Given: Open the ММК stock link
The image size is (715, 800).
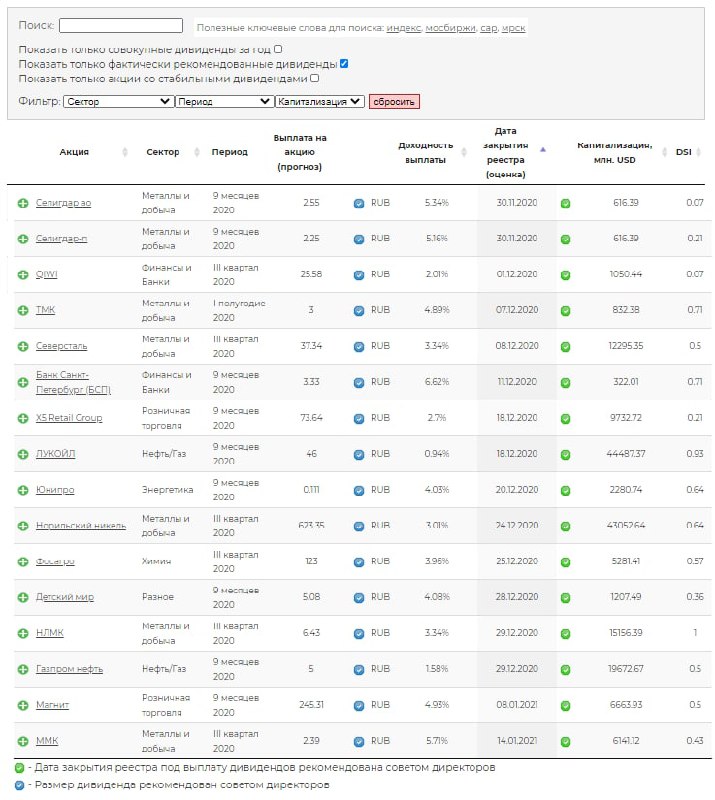Looking at the screenshot, I should pos(47,741).
